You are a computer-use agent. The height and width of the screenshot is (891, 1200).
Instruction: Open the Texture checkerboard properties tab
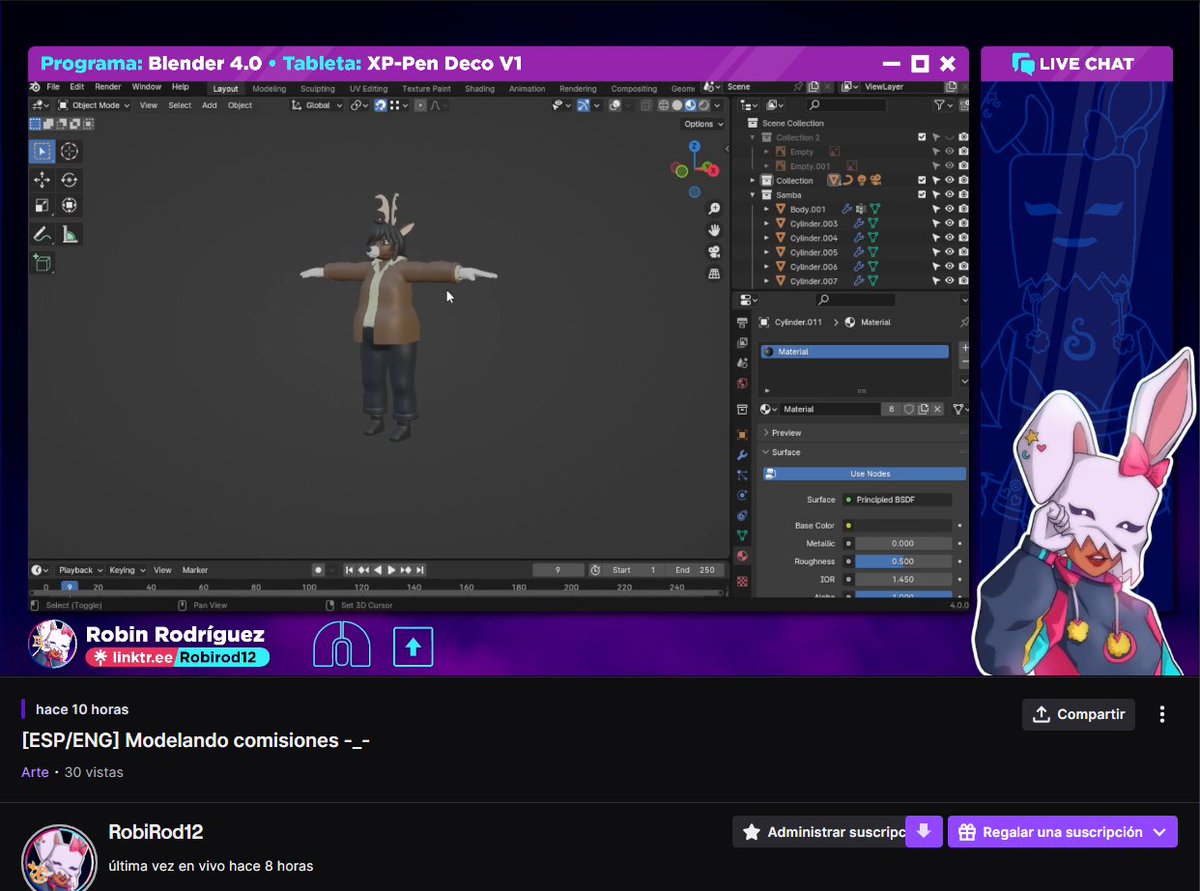coord(742,580)
